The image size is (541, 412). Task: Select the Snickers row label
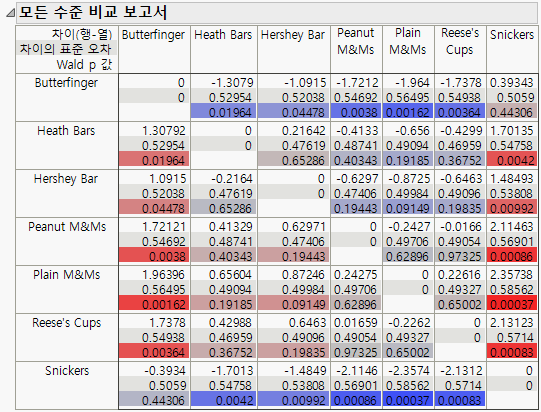tap(67, 371)
